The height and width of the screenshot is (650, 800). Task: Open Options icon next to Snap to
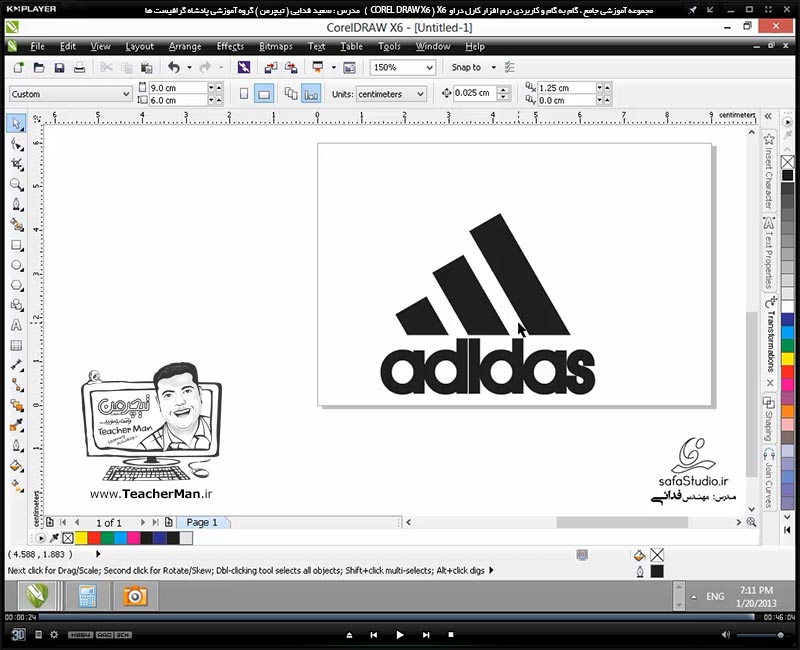click(509, 67)
